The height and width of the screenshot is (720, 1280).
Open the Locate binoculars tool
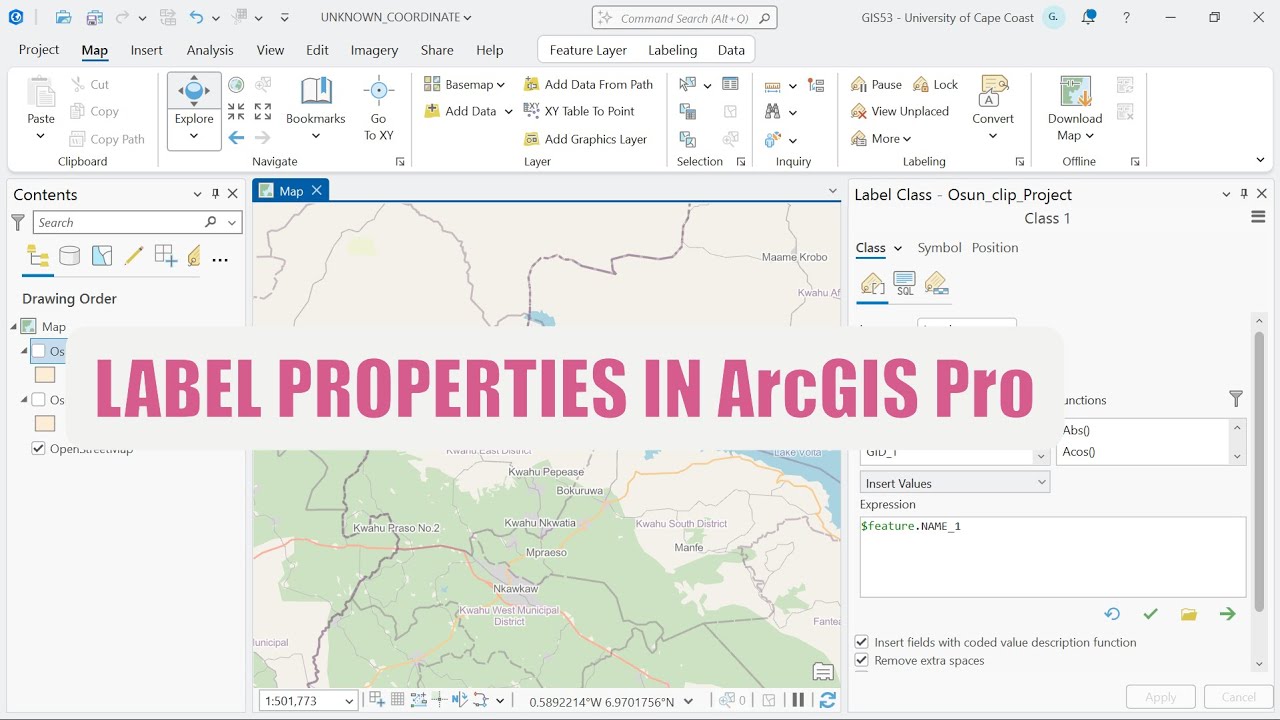click(772, 112)
